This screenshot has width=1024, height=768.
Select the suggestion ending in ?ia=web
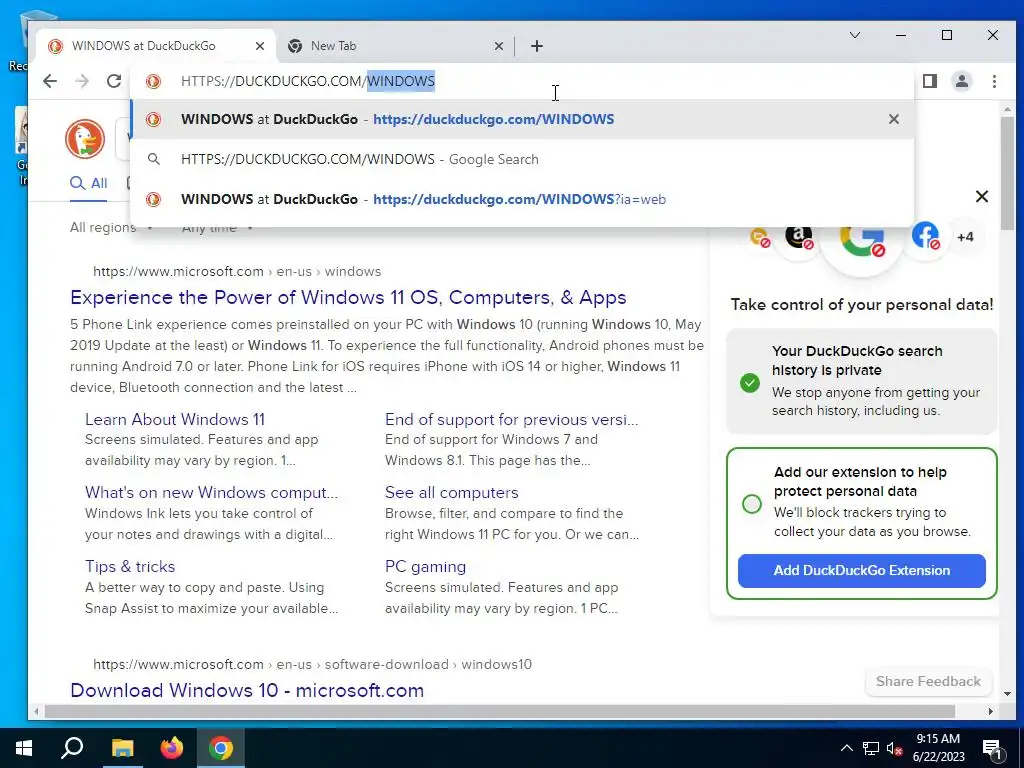coord(522,199)
